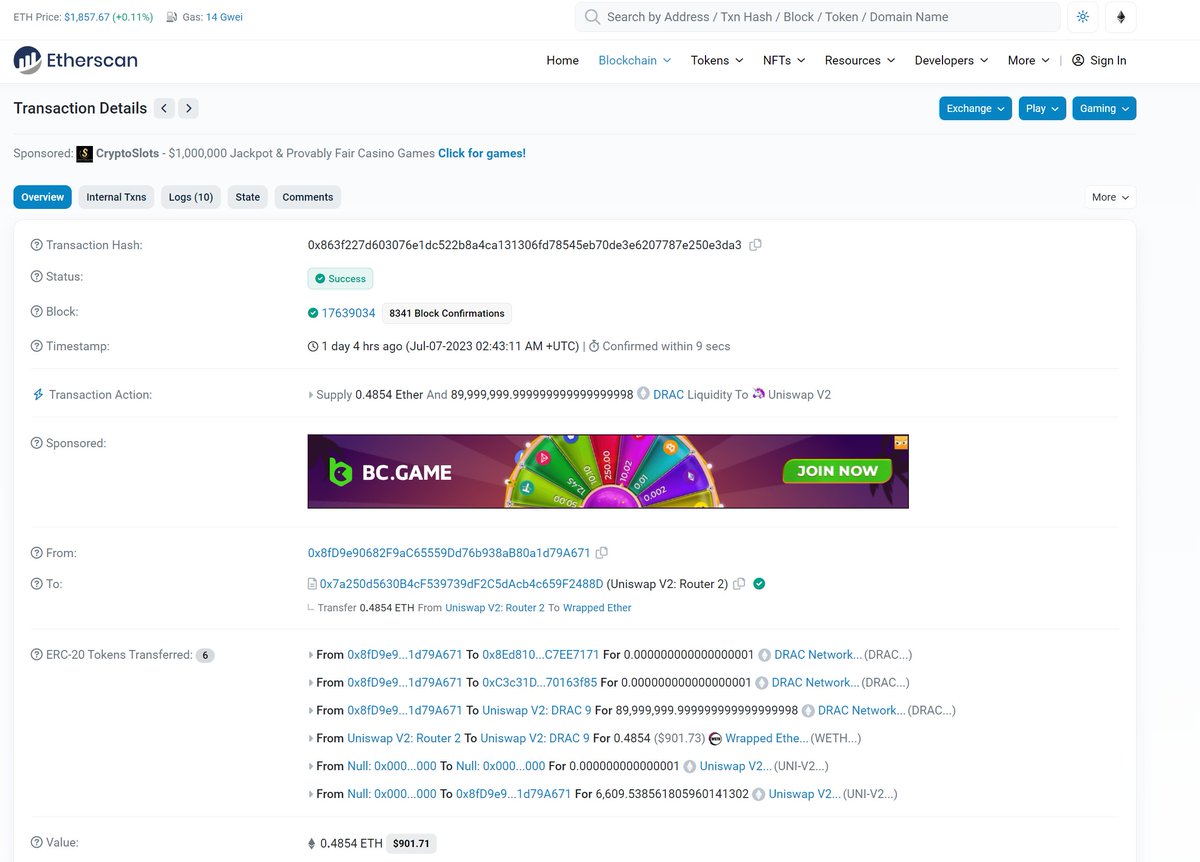Open block 17639034 link

348,313
